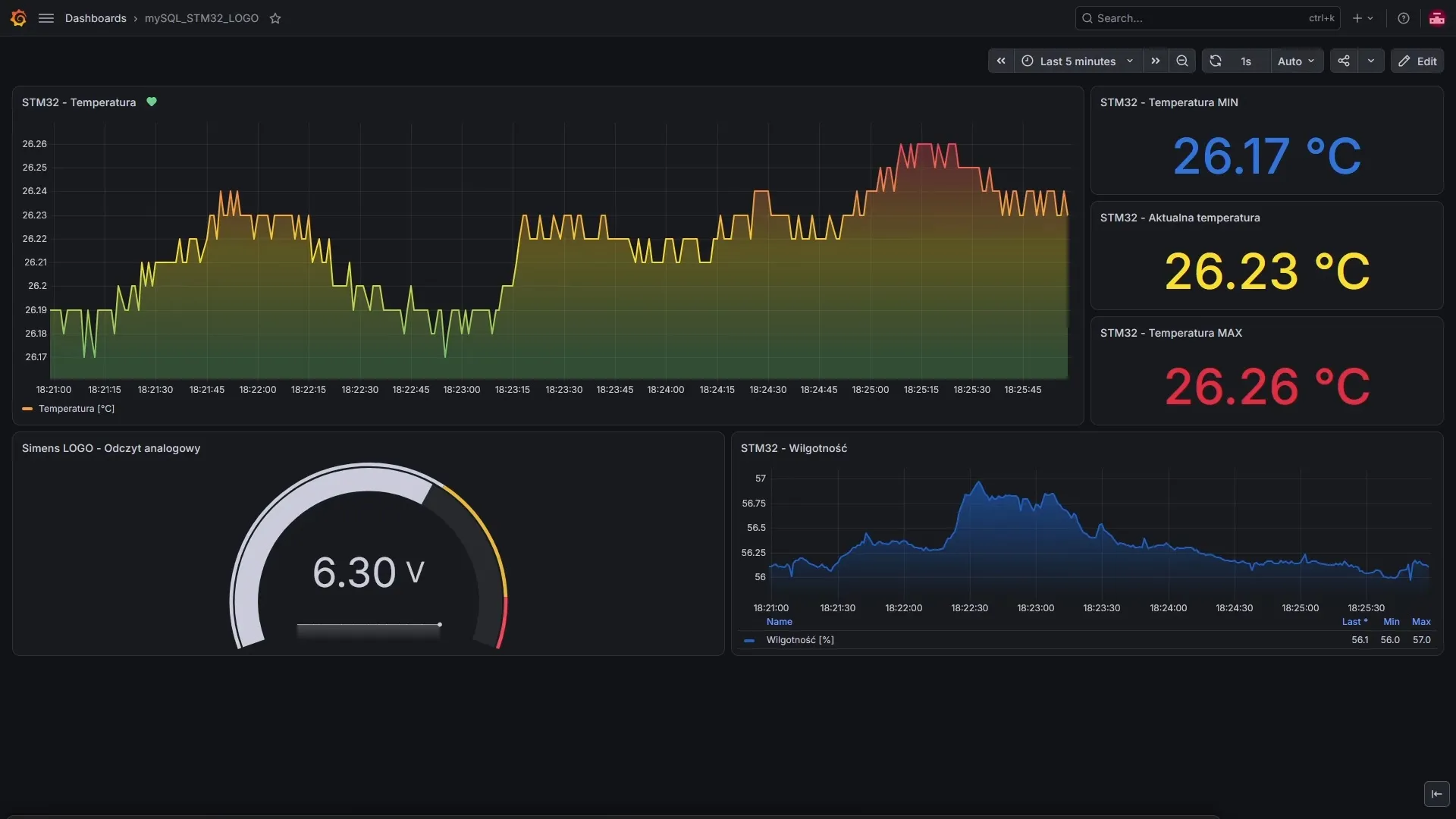
Task: Click the 56.1 last humidity value
Action: (1360, 640)
